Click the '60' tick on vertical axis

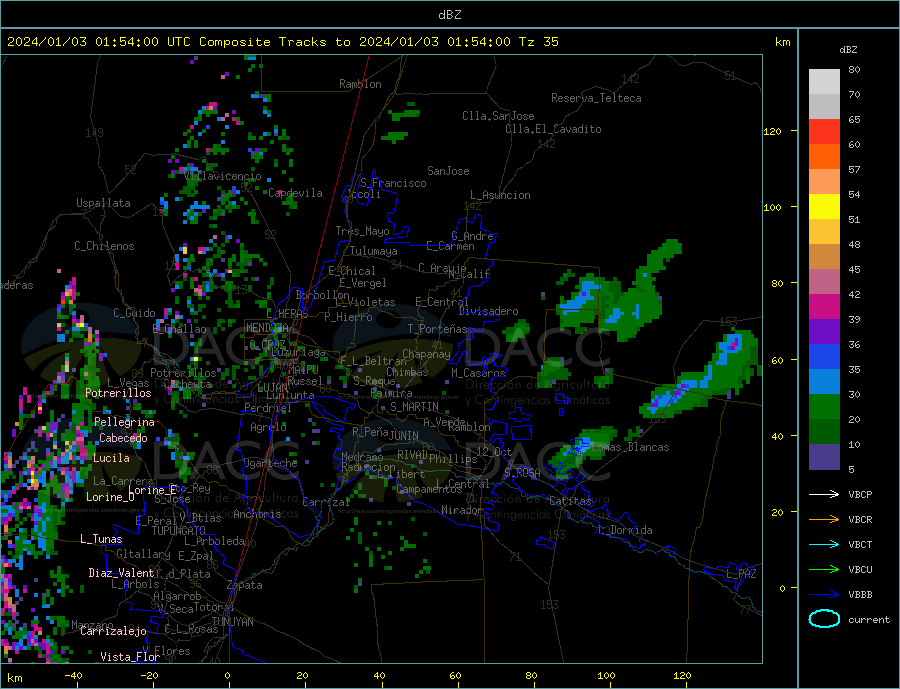point(777,361)
